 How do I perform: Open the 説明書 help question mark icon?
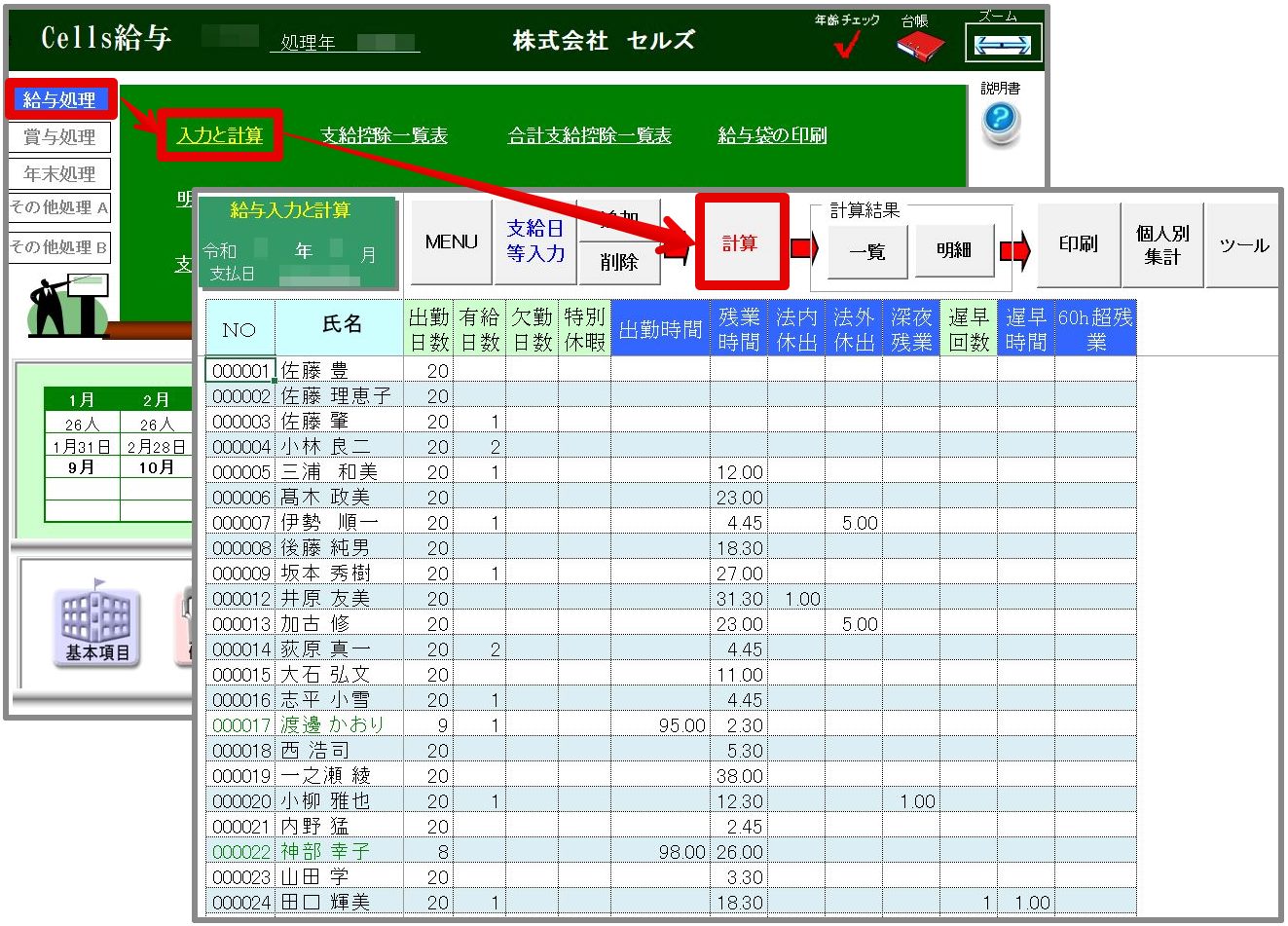(x=1000, y=122)
